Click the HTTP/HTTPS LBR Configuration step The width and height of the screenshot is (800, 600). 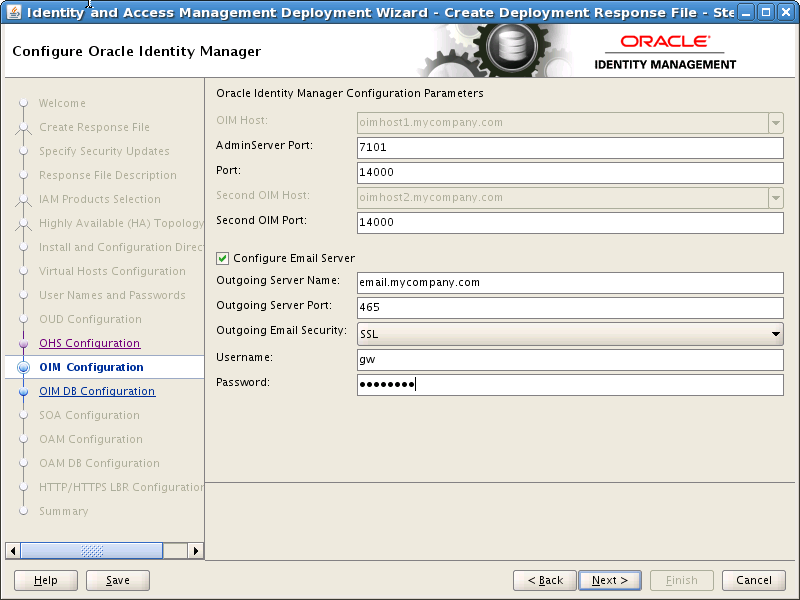tap(121, 487)
